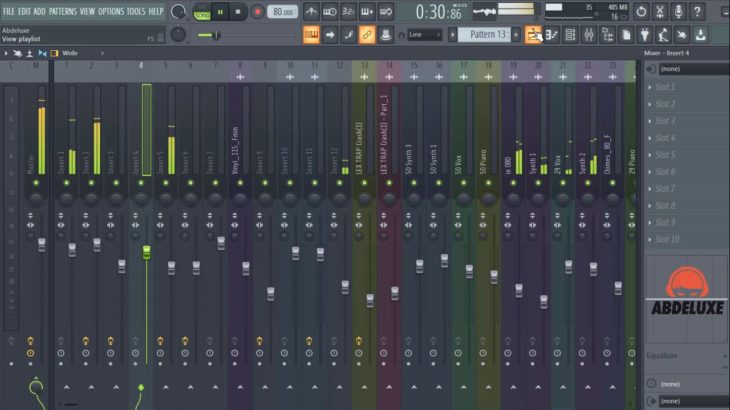Click the pattern list arrow before Pattern 13
This screenshot has width=730, height=410.
pyautogui.click(x=453, y=34)
